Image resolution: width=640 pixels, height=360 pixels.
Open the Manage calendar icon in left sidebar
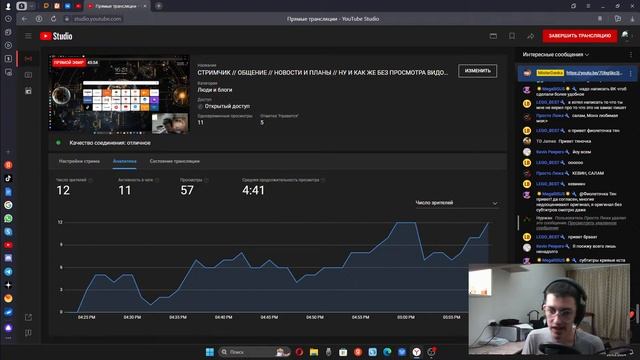click(28, 91)
